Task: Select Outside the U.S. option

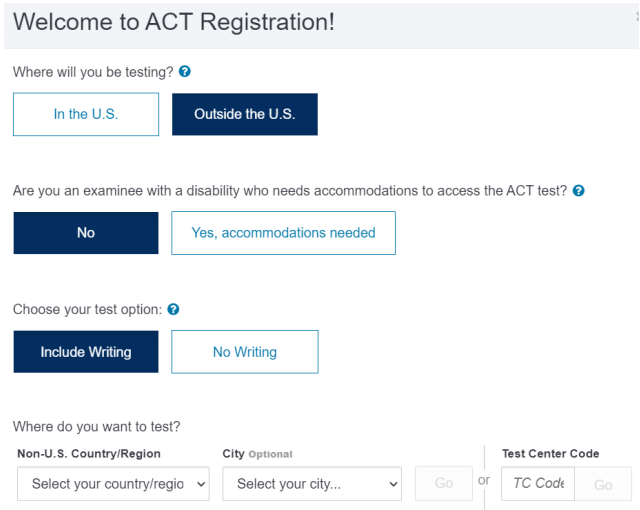Action: [245, 114]
